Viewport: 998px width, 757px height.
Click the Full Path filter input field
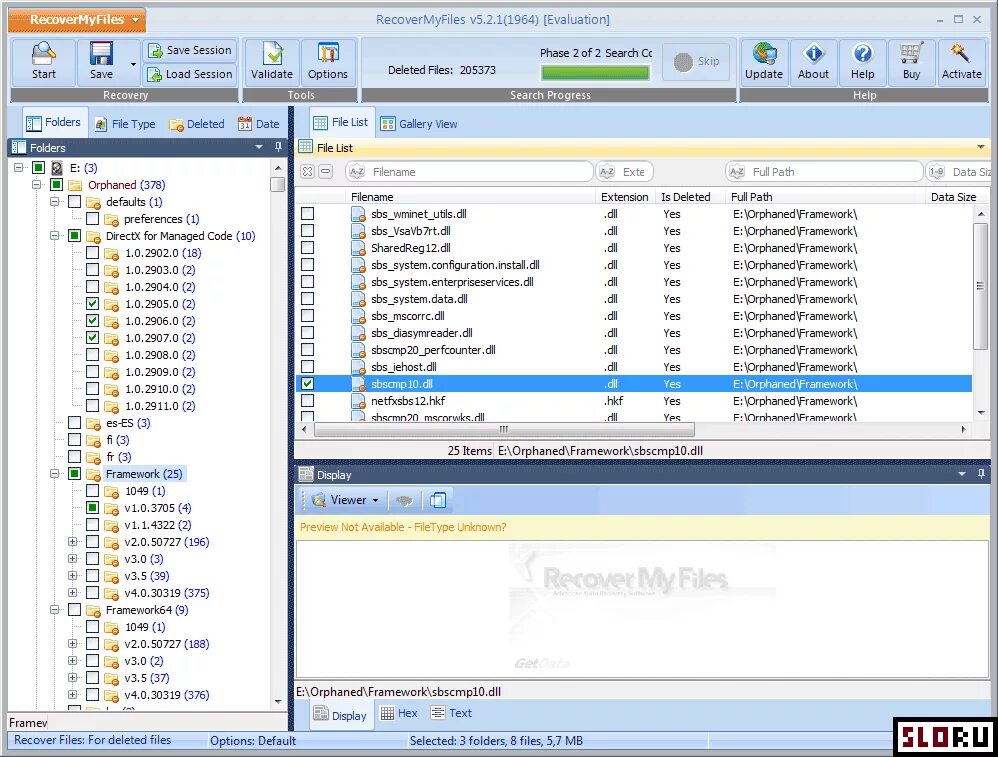(824, 172)
